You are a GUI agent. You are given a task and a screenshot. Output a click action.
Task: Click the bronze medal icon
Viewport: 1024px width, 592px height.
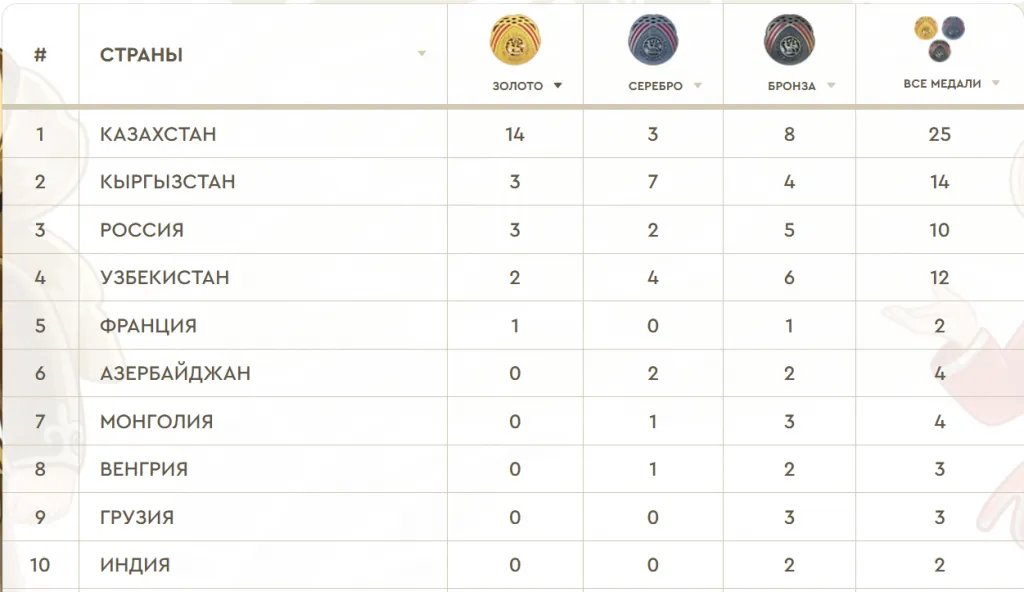click(789, 40)
